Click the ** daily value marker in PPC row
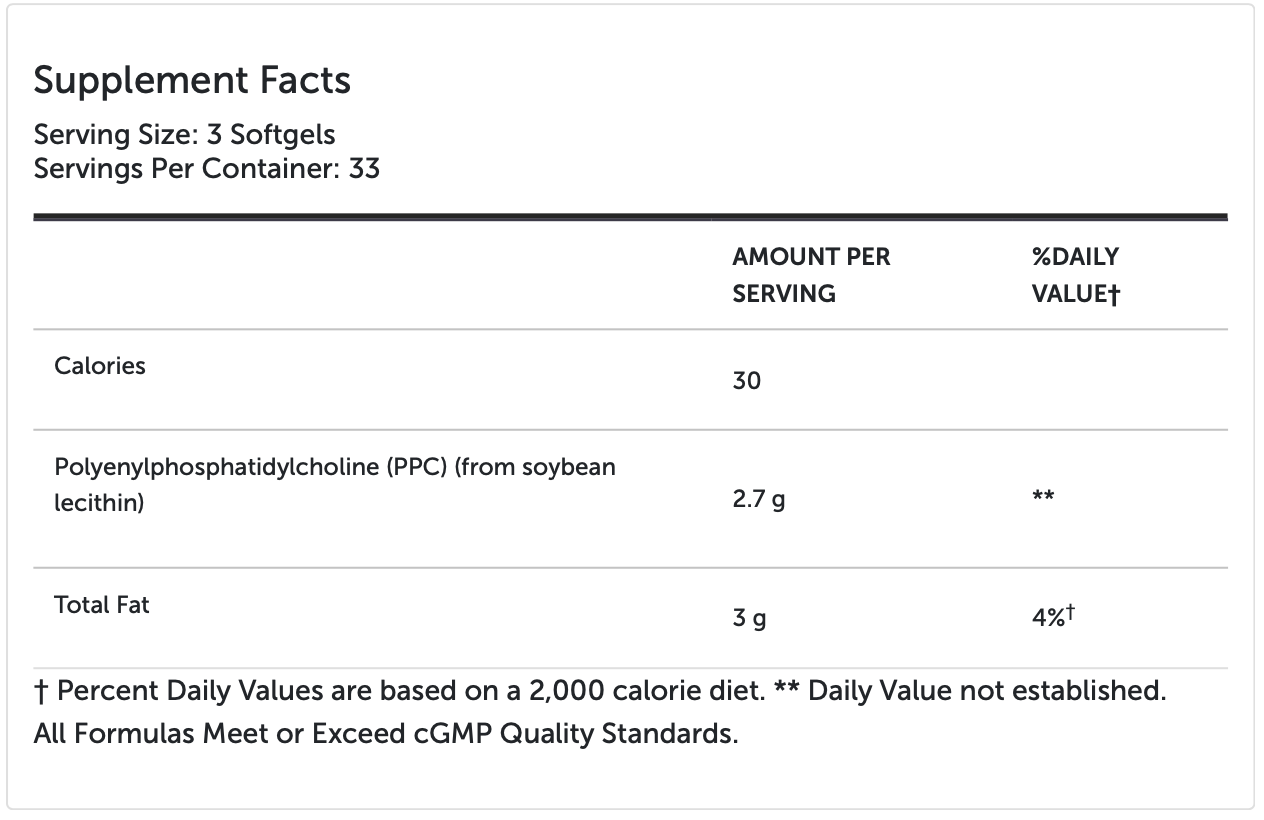Image resolution: width=1264 pixels, height=820 pixels. point(1043,496)
